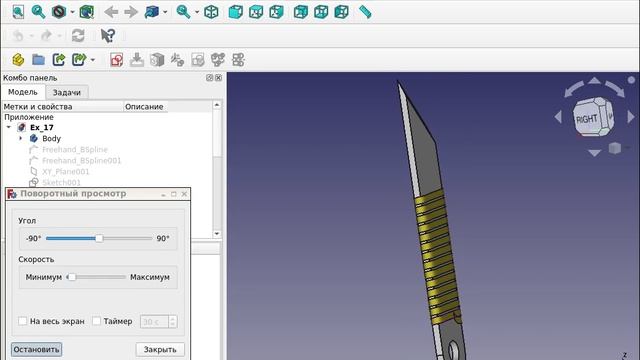Toggle the Bounding box icon
The height and width of the screenshot is (360, 640).
(x=87, y=12)
